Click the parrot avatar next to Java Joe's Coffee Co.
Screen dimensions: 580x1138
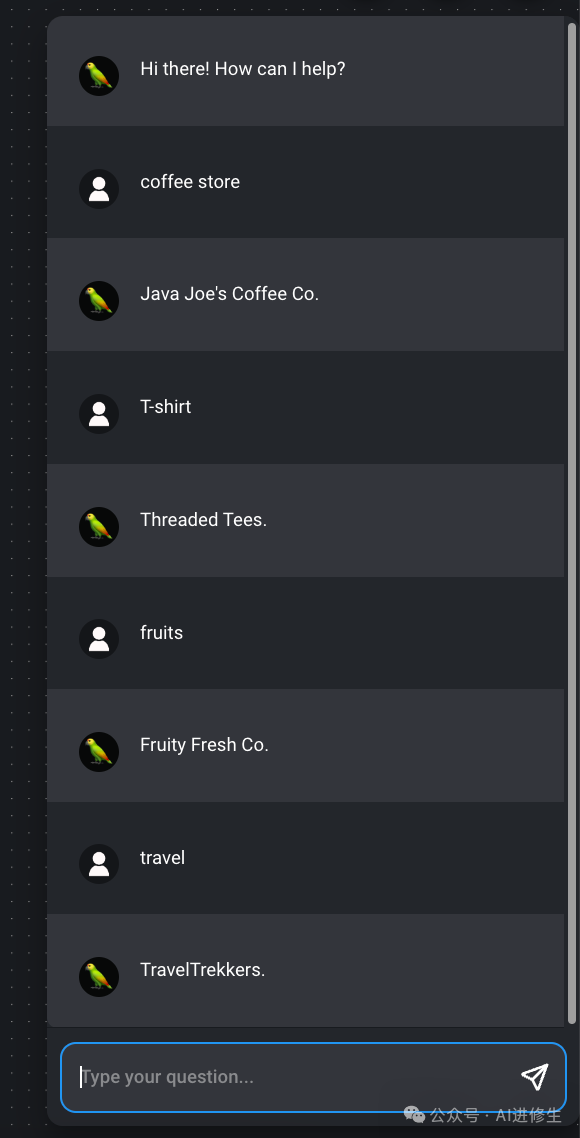[x=99, y=301]
